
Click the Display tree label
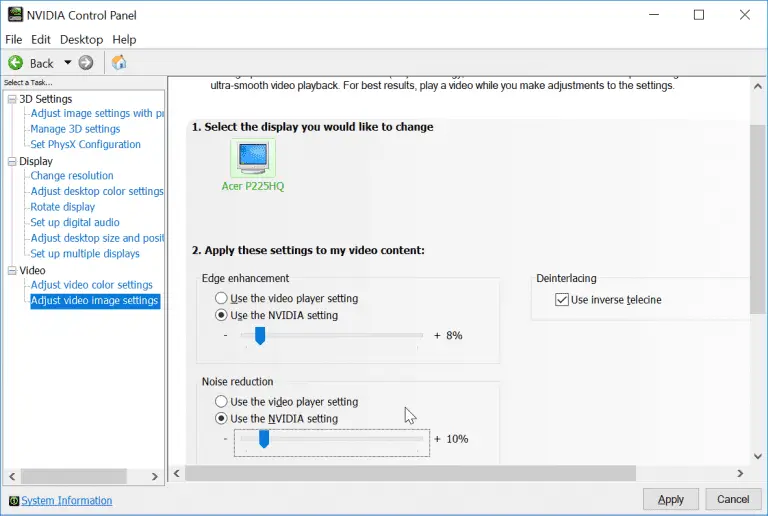36,162
